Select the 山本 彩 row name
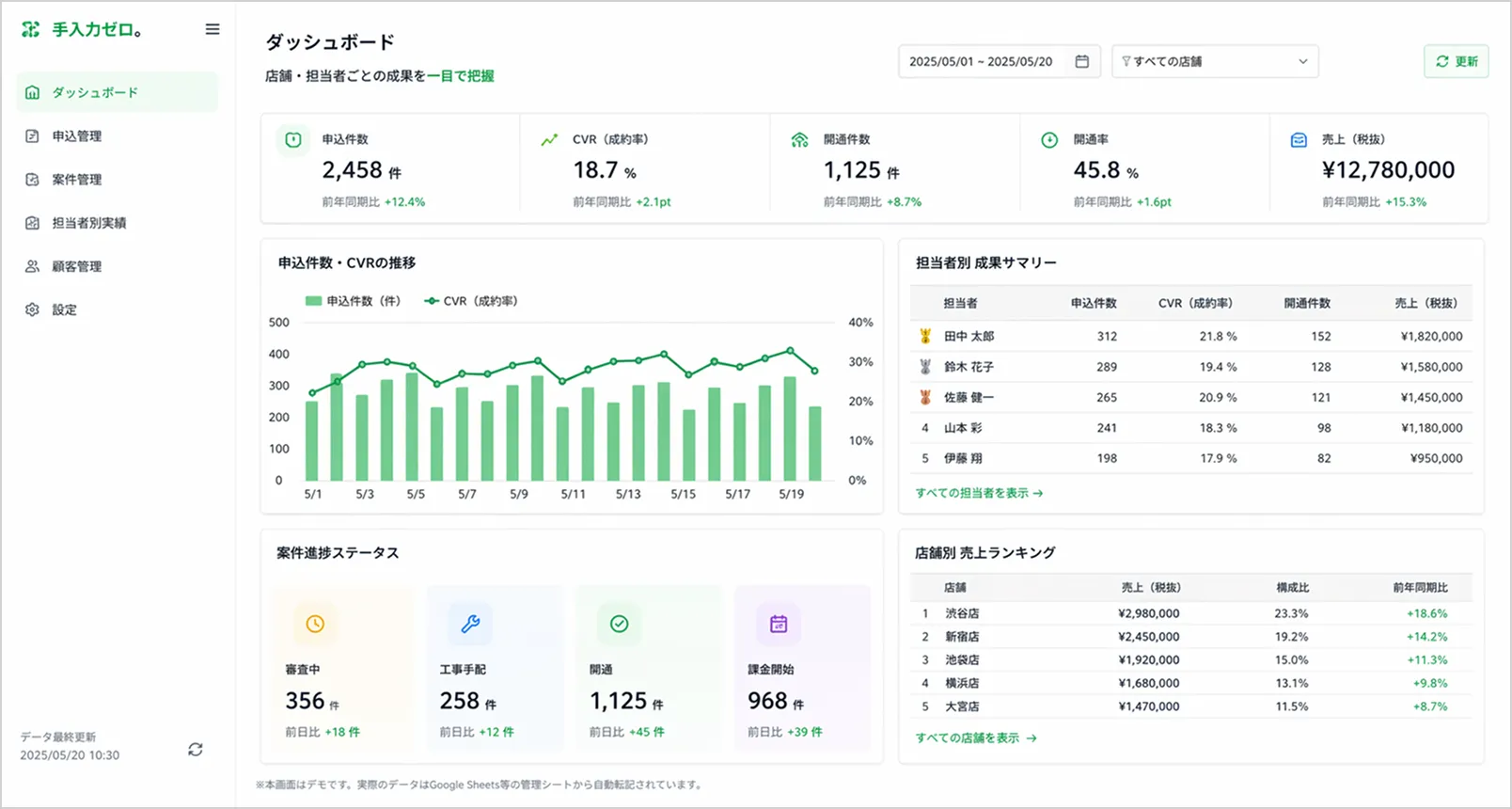 [x=963, y=428]
